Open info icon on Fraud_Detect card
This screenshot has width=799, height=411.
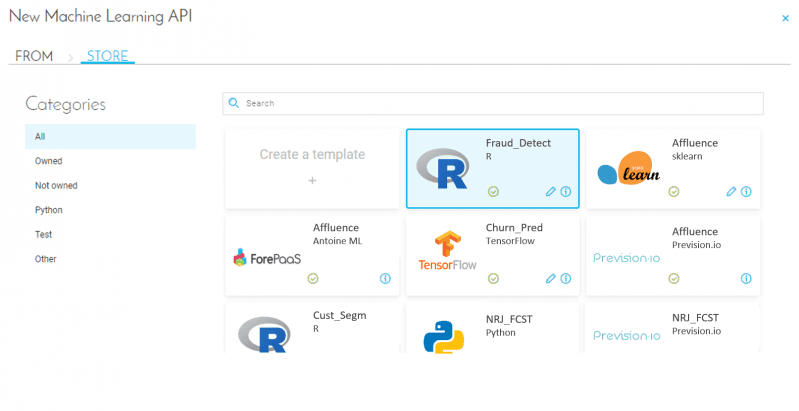[x=566, y=192]
